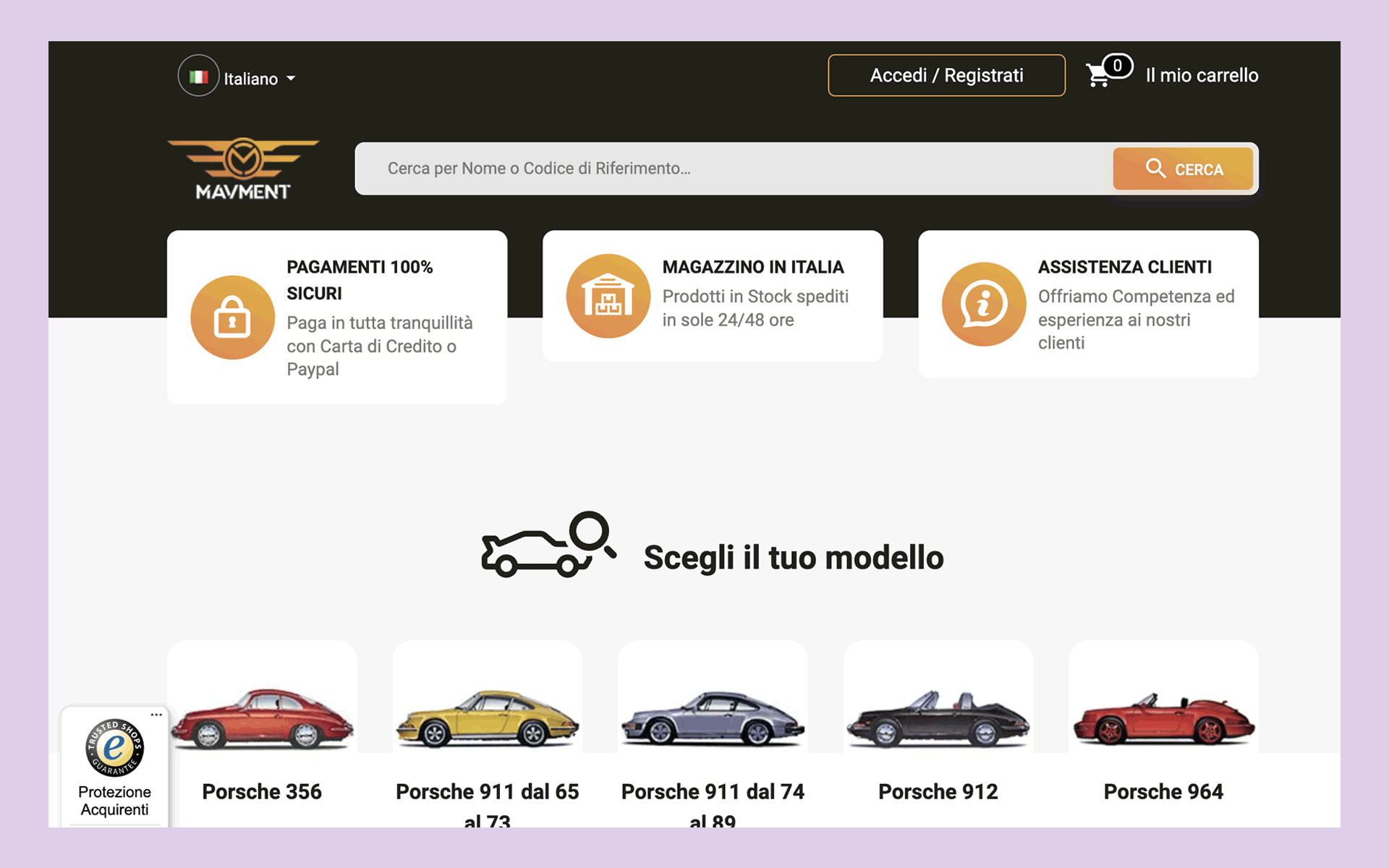
Task: Click the Italian flag icon
Action: [198, 76]
